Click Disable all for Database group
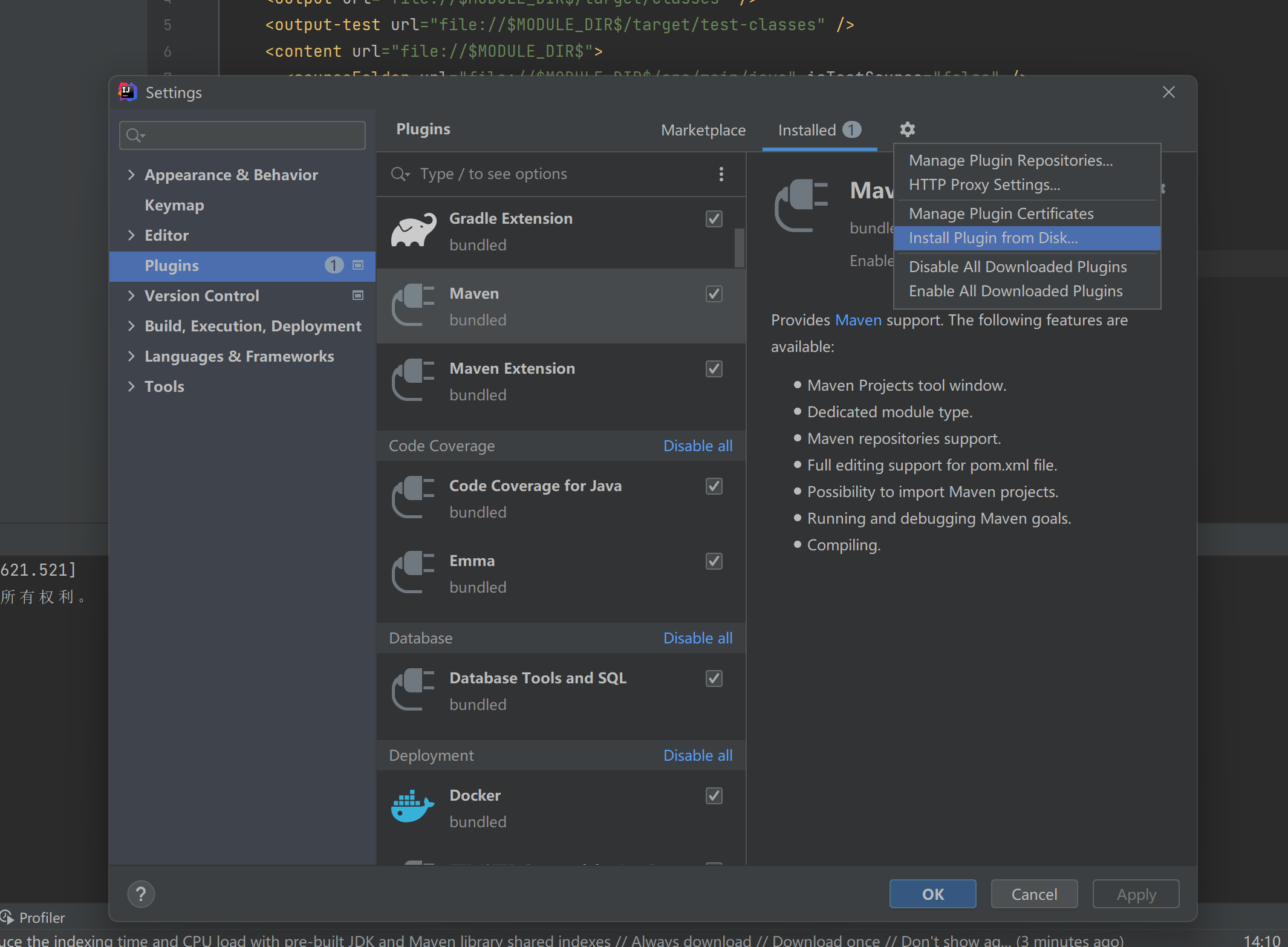The image size is (1288, 947). tap(698, 638)
